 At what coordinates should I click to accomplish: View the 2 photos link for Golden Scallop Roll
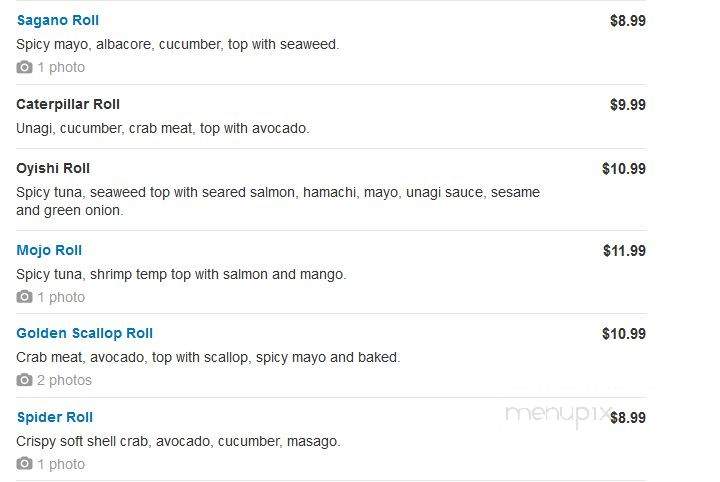64,381
